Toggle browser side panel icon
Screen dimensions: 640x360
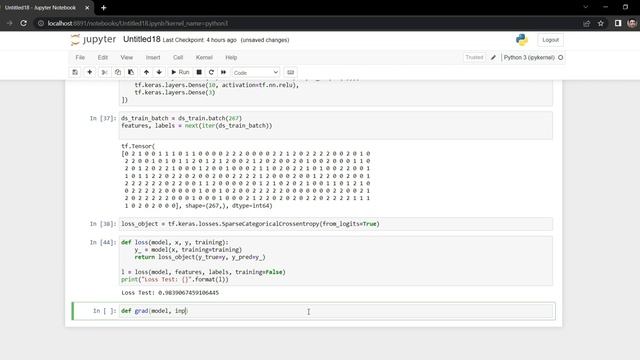[618, 23]
